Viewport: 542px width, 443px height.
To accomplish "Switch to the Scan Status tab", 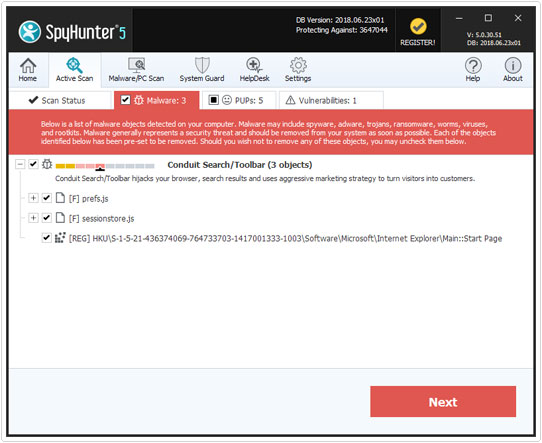I will [x=61, y=100].
